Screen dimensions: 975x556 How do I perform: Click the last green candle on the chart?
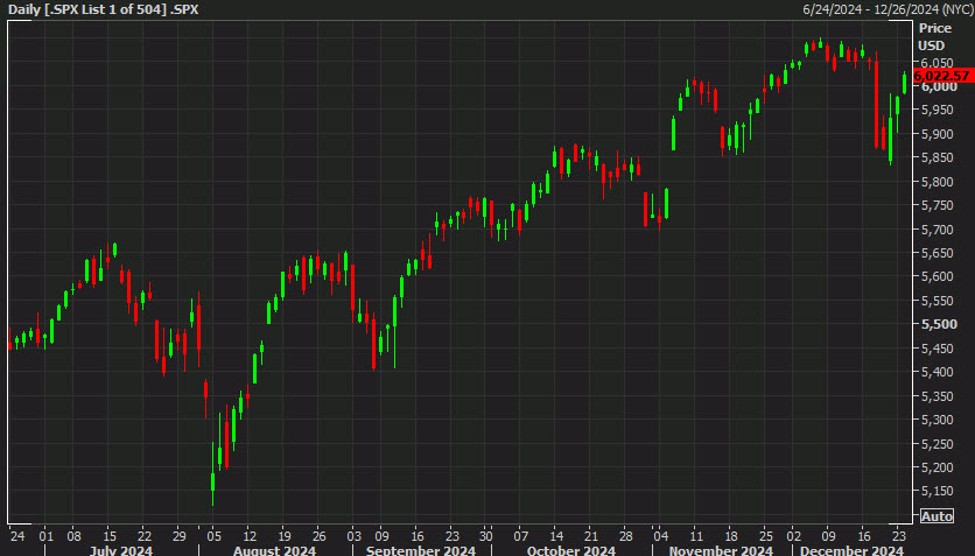(x=905, y=83)
